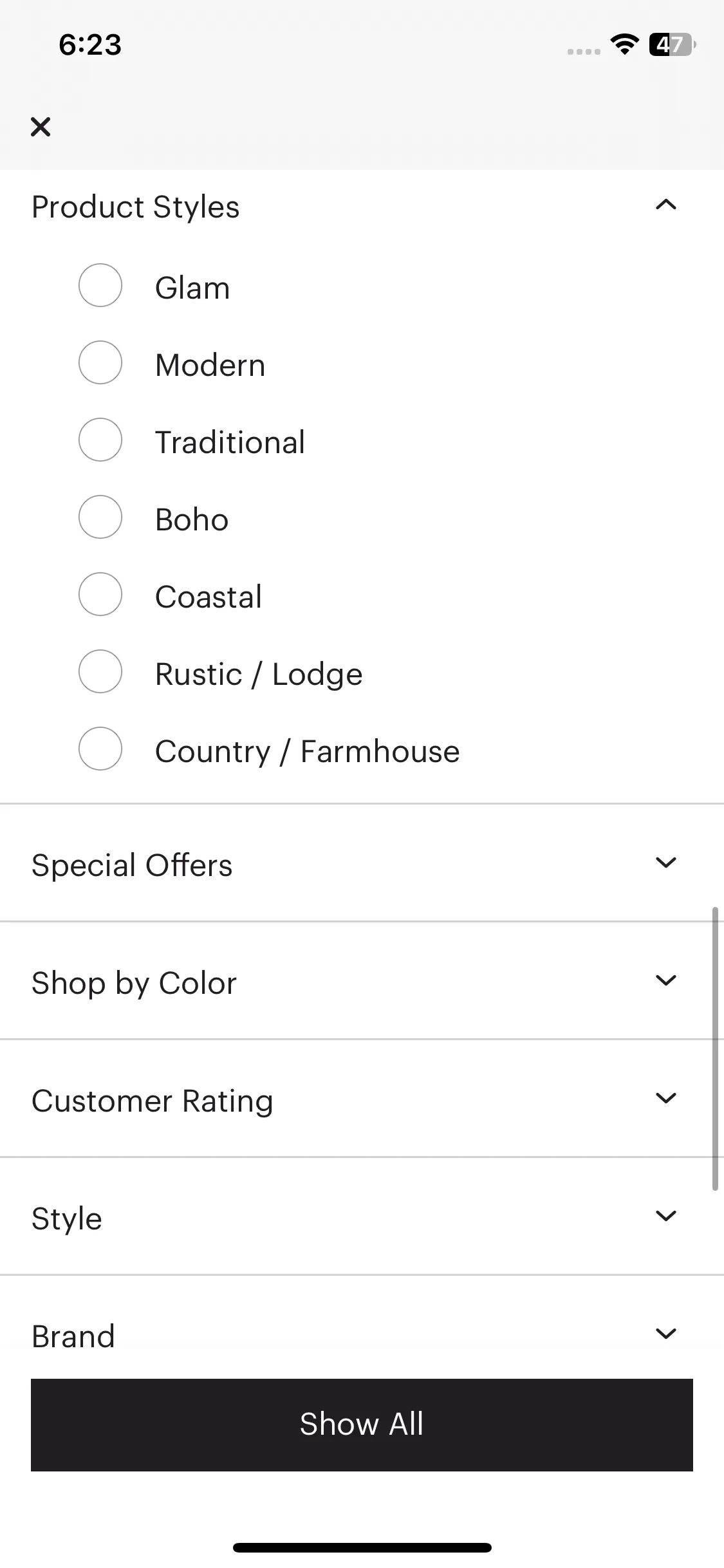Tap the battery indicator icon
Image resolution: width=724 pixels, height=1568 pixels.
point(673,44)
